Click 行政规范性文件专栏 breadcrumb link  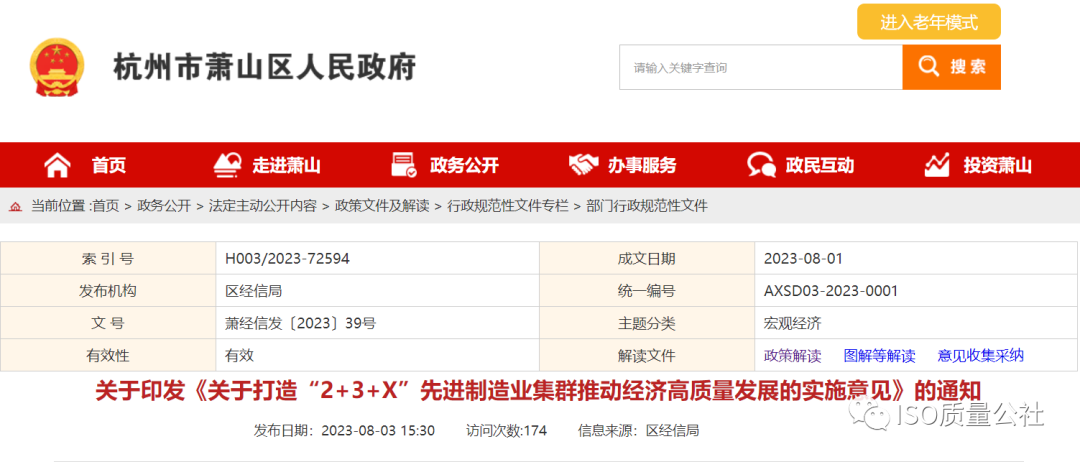pyautogui.click(x=508, y=205)
